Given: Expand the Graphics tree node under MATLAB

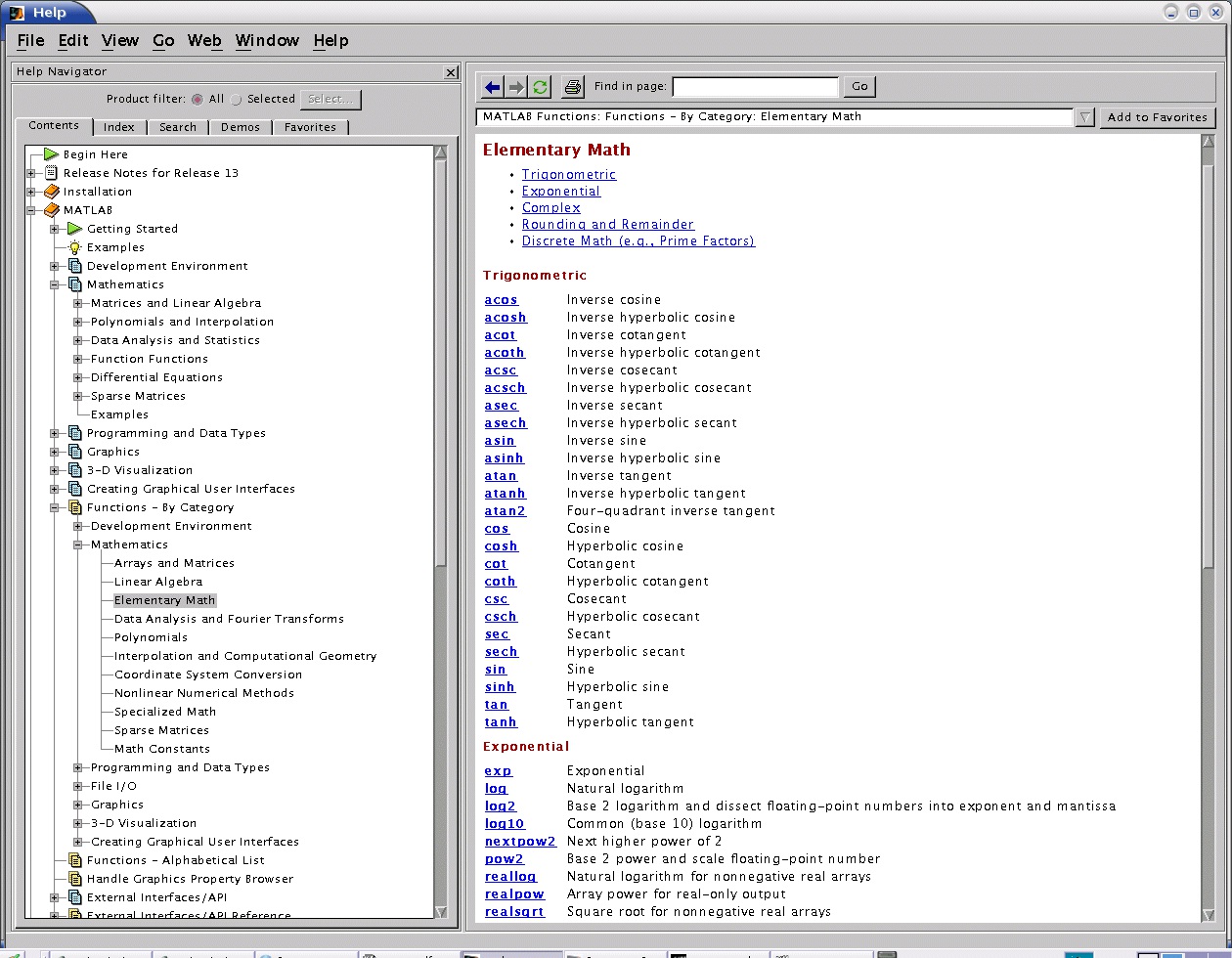Looking at the screenshot, I should (x=56, y=452).
